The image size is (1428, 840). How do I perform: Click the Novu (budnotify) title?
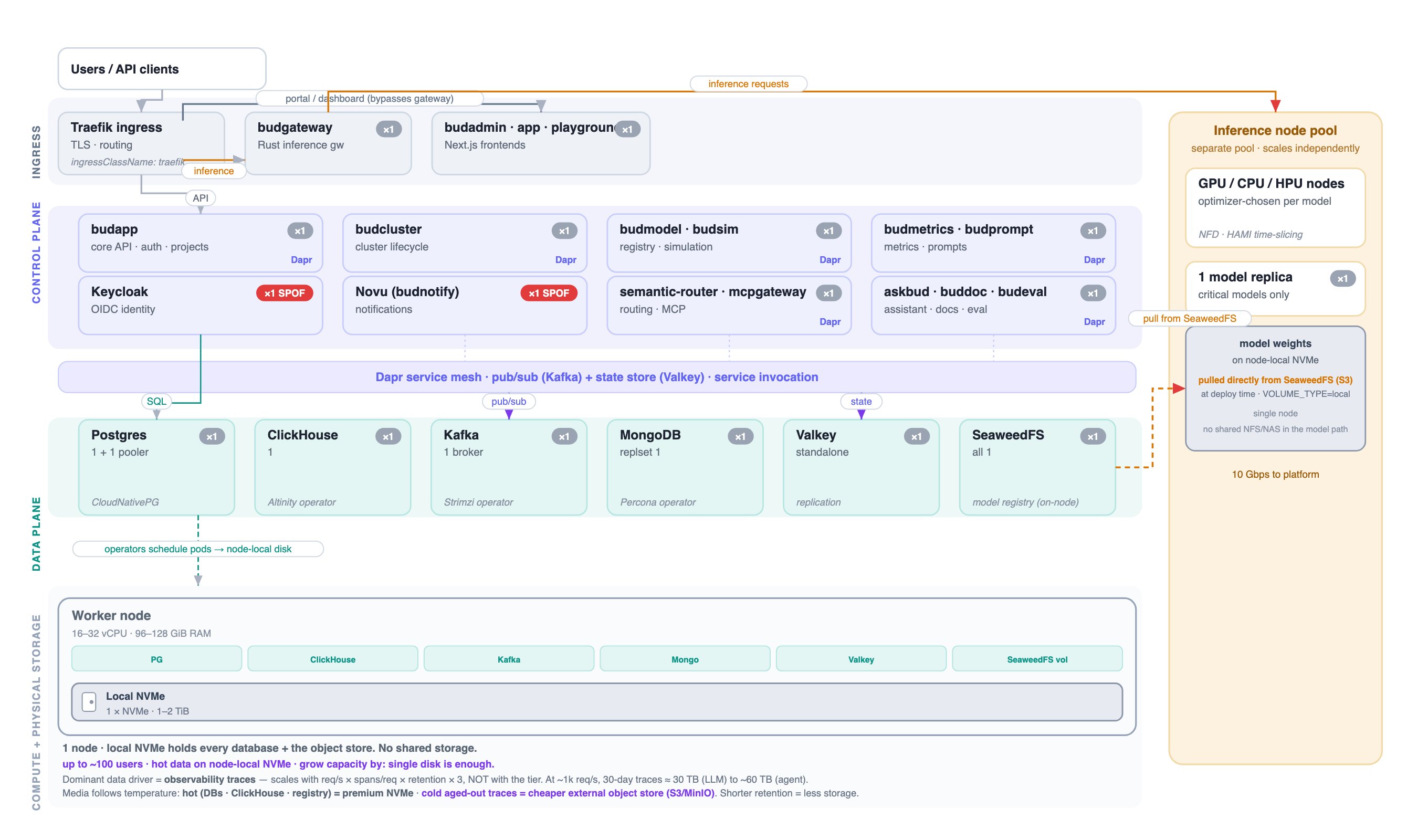407,292
